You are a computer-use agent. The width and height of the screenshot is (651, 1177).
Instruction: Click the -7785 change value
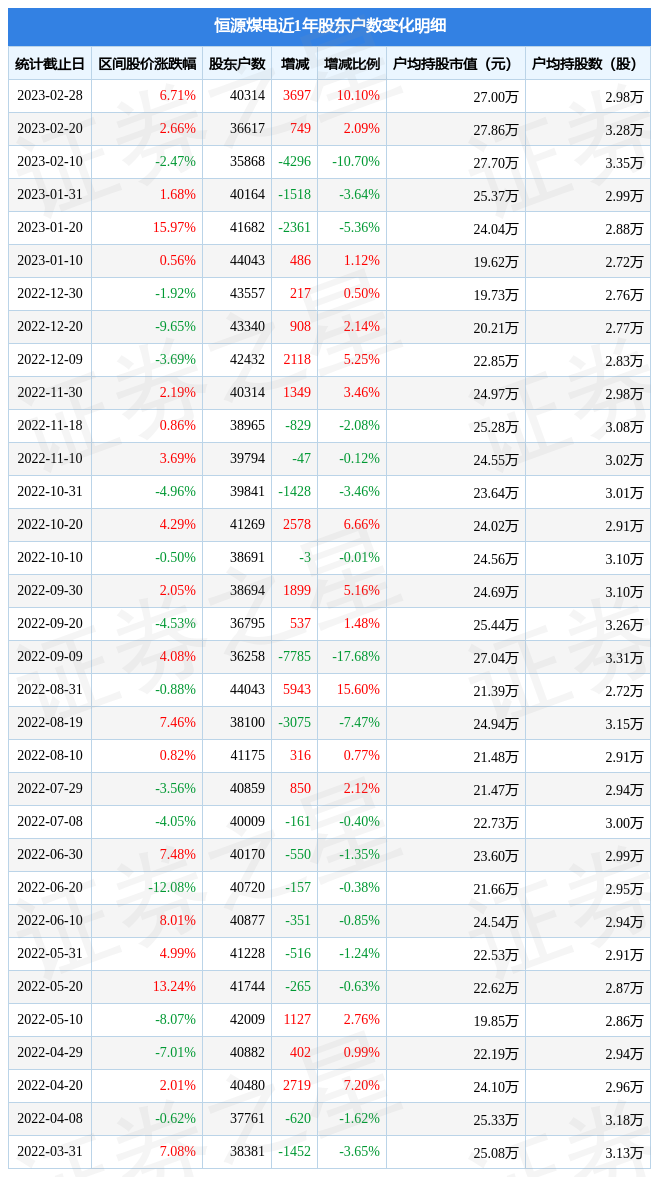[295, 657]
